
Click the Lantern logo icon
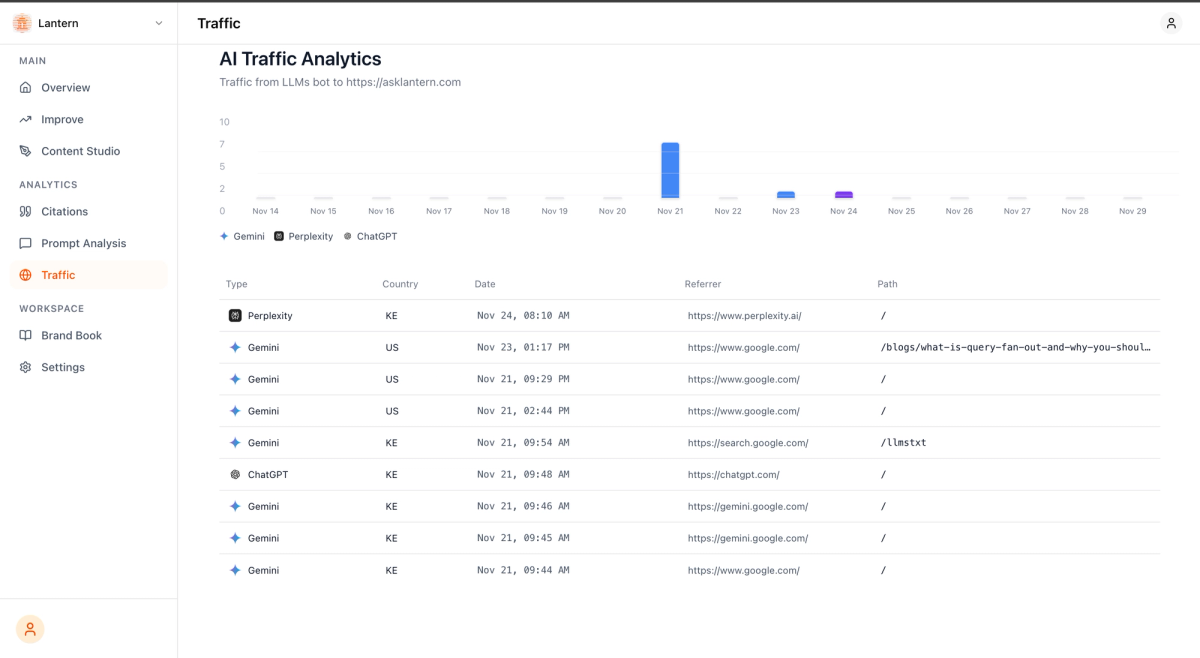click(22, 23)
